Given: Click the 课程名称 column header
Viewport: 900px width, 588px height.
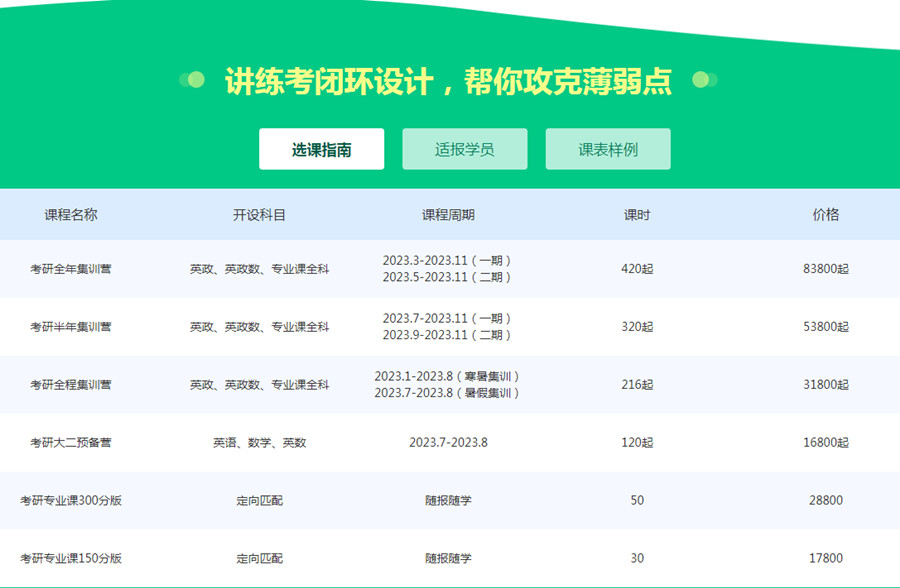Looking at the screenshot, I should [71, 215].
